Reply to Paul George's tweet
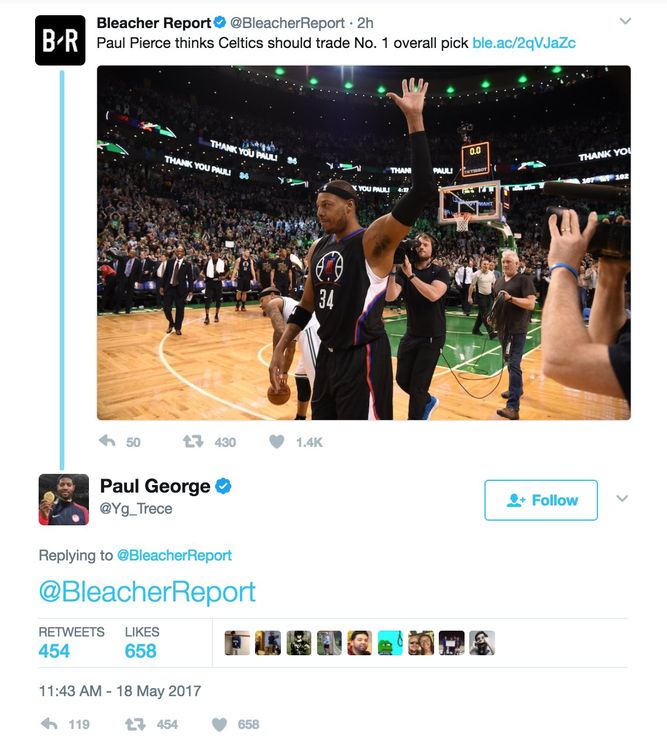Image resolution: width=667 pixels, height=750 pixels. coord(49,724)
